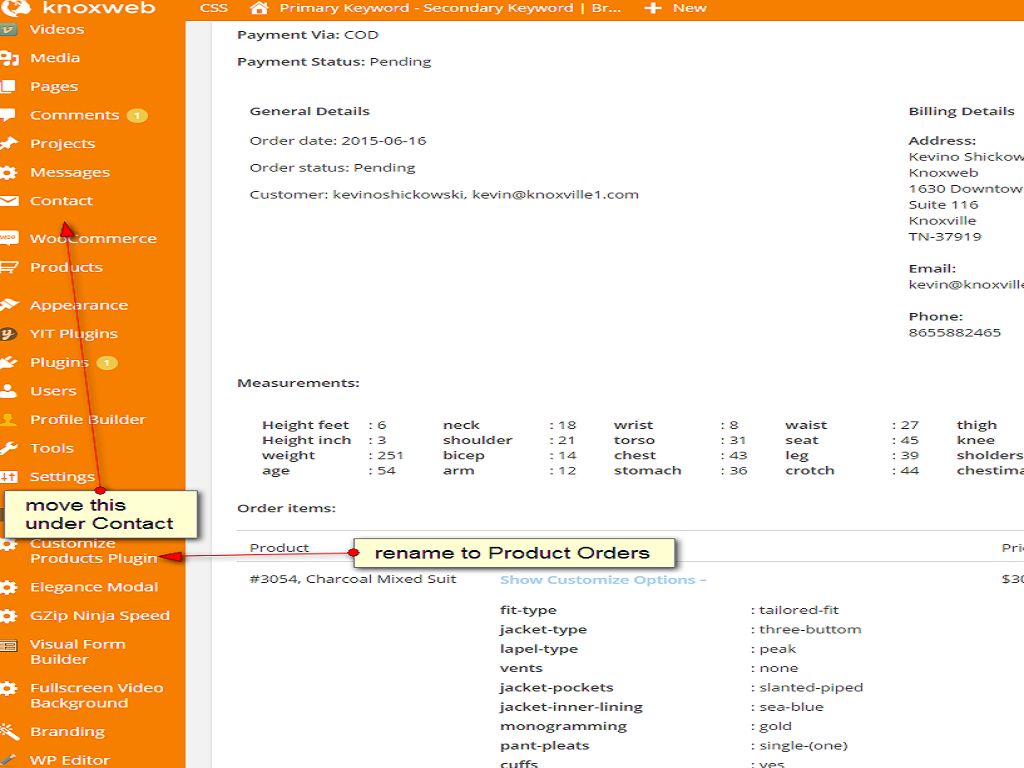
Task: Click the GZip Ninja Speed gear icon
Action: tap(8, 616)
